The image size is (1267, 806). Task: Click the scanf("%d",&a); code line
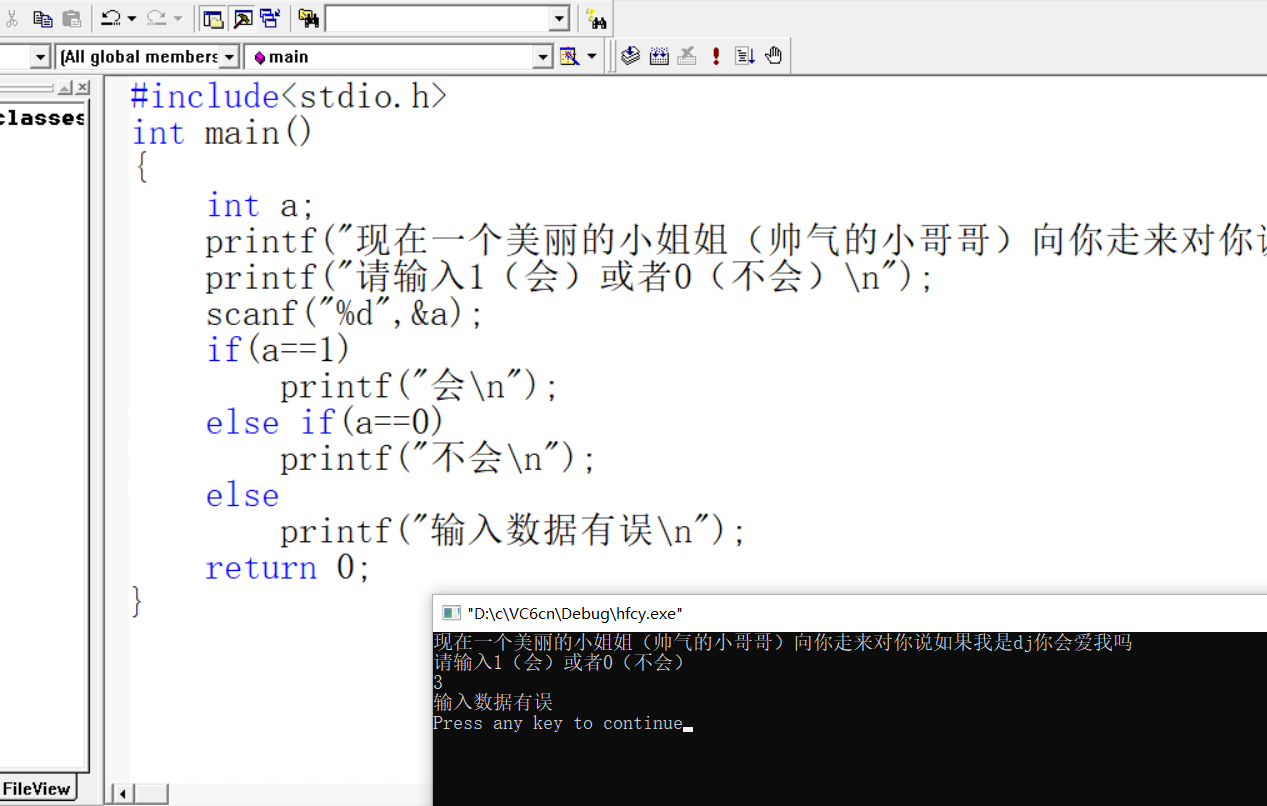(x=345, y=314)
